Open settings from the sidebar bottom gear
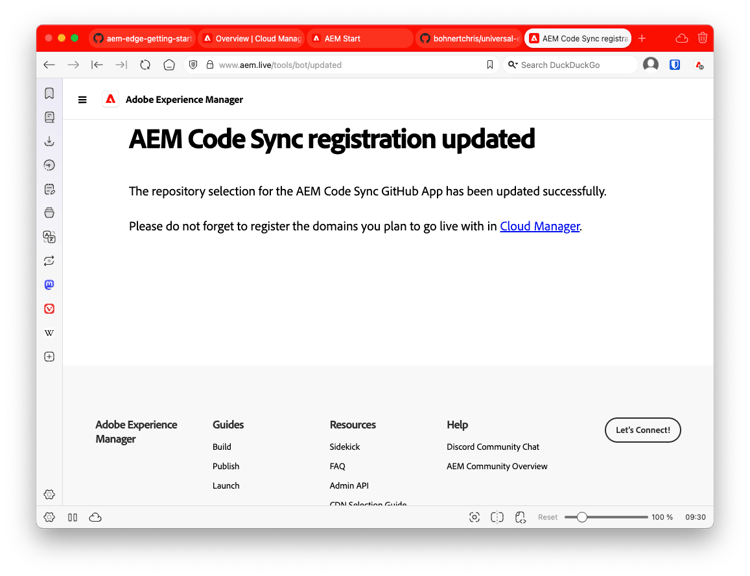The width and height of the screenshot is (750, 576). point(49,494)
